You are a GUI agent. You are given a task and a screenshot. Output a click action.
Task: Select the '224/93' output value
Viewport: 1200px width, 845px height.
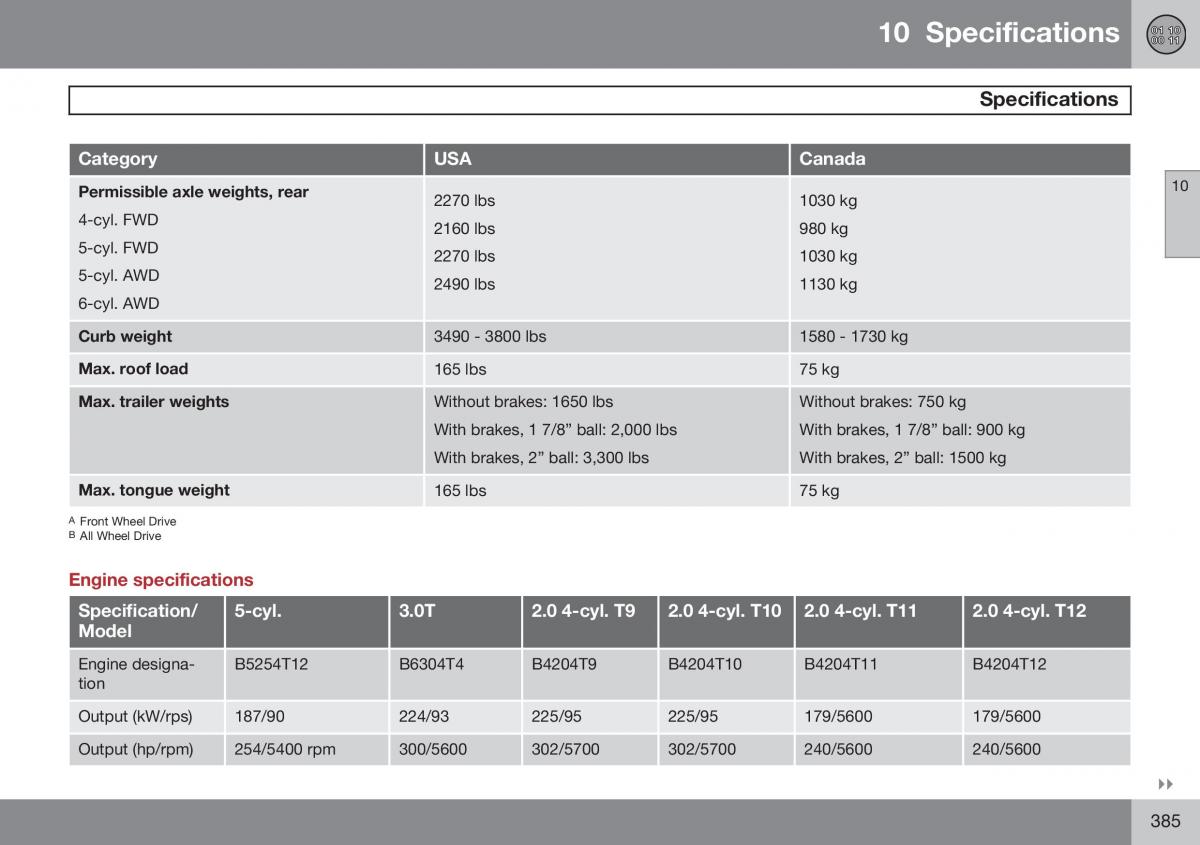[x=424, y=717]
